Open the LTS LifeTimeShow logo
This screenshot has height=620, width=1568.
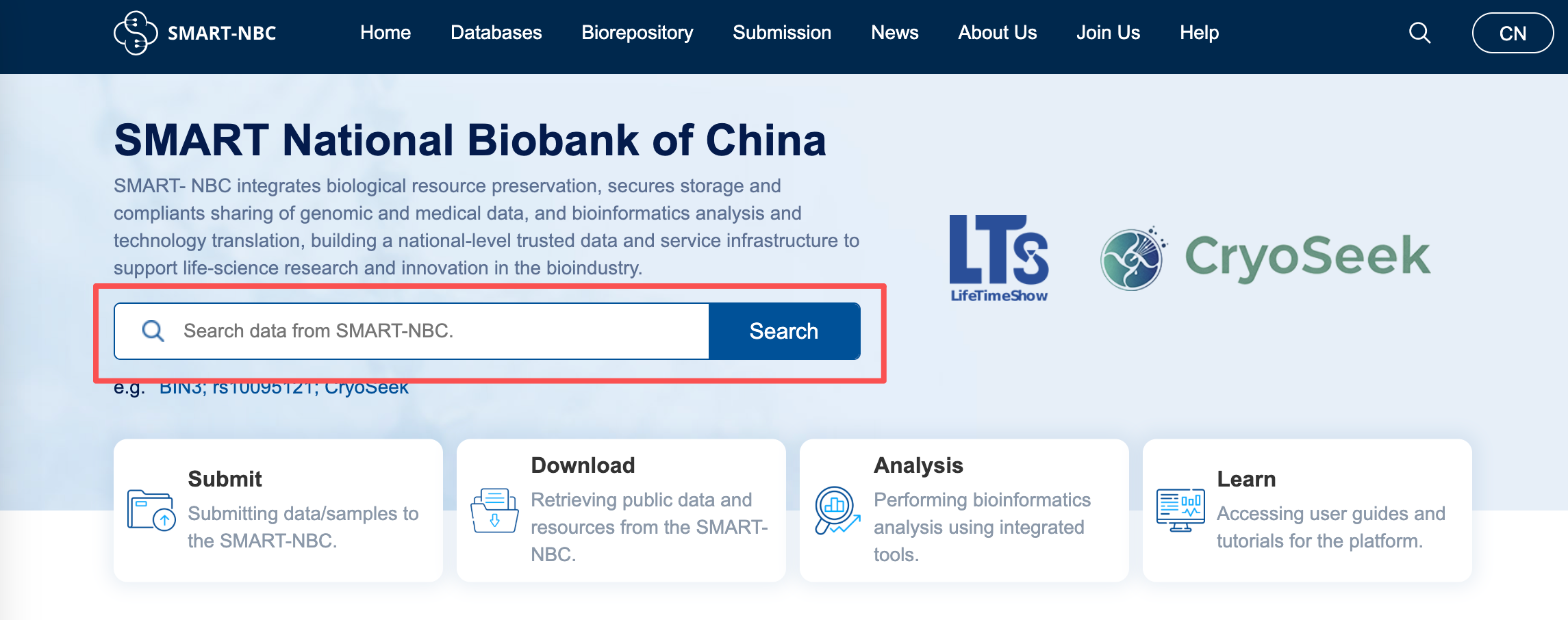[x=999, y=258]
